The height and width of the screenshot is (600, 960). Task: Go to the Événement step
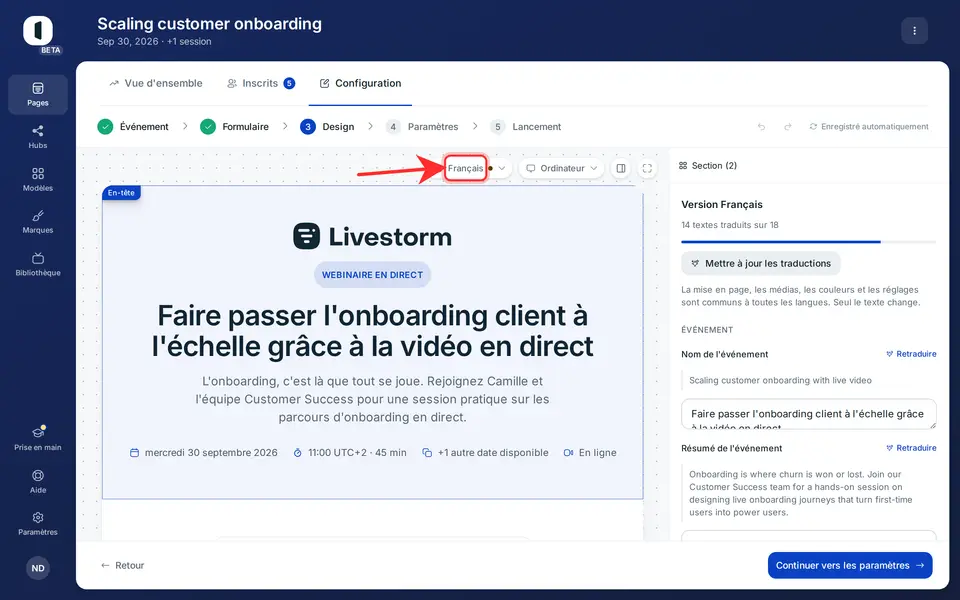[x=133, y=127]
